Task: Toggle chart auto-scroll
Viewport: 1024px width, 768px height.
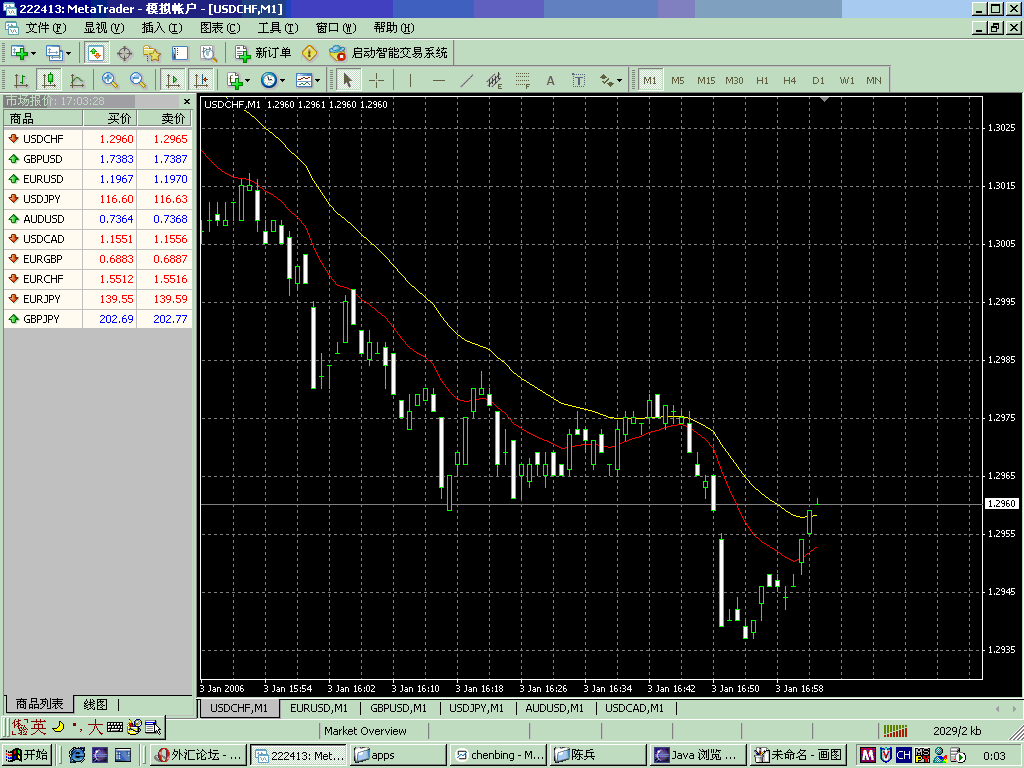Action: click(x=172, y=79)
